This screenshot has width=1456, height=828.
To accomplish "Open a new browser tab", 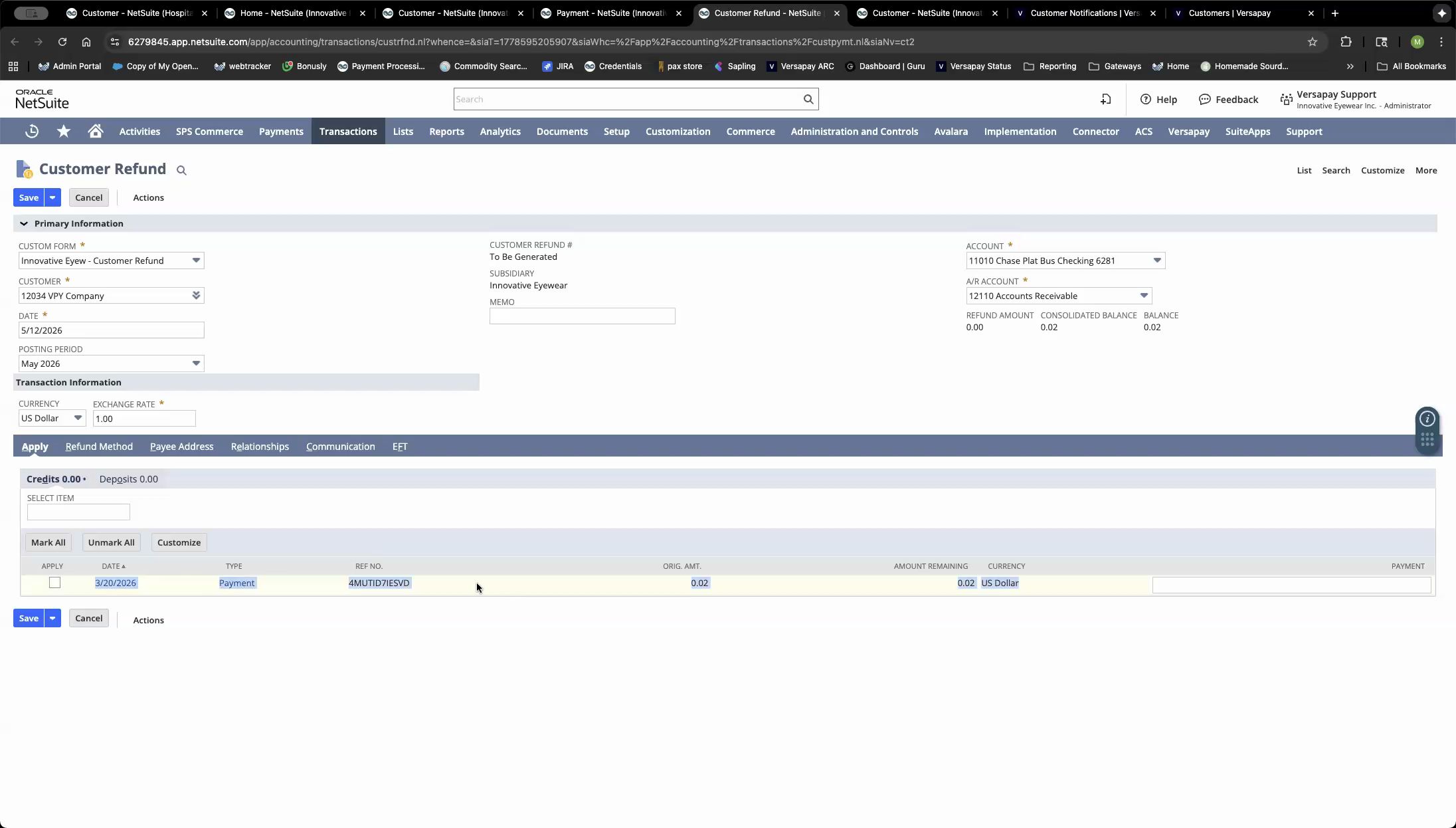I will [x=1335, y=13].
